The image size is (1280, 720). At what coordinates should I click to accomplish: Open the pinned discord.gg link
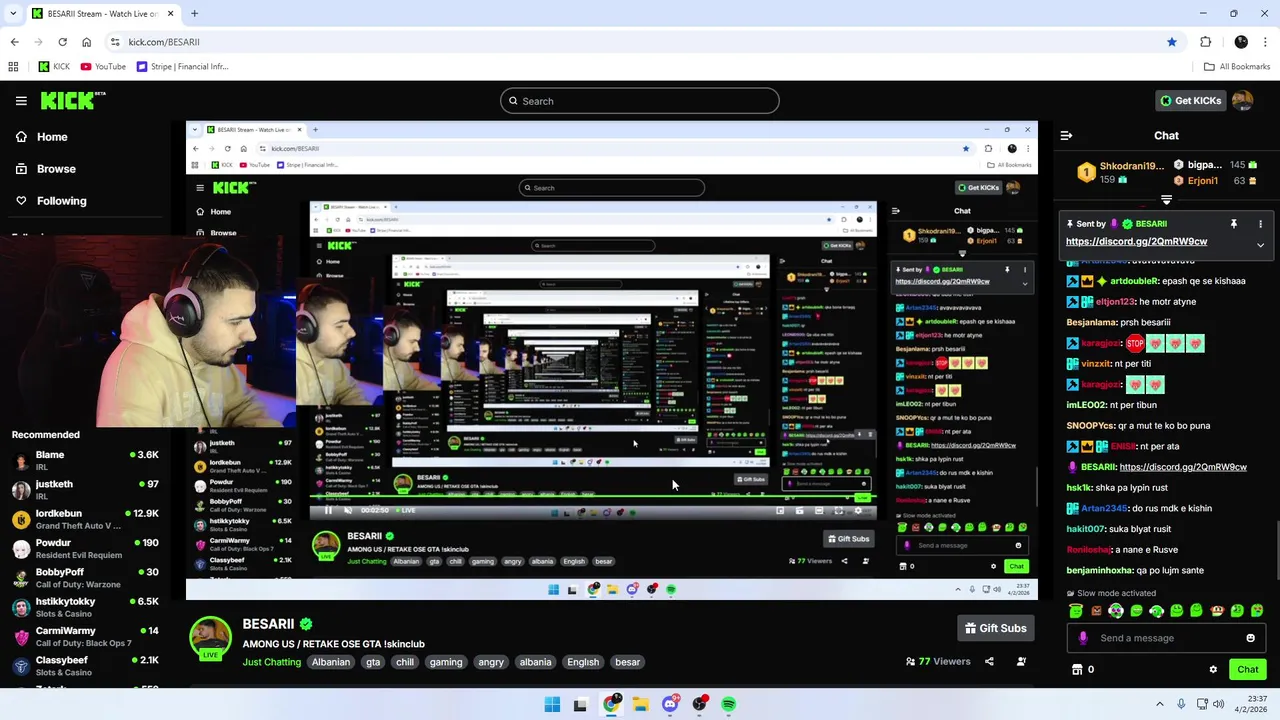pos(1136,241)
